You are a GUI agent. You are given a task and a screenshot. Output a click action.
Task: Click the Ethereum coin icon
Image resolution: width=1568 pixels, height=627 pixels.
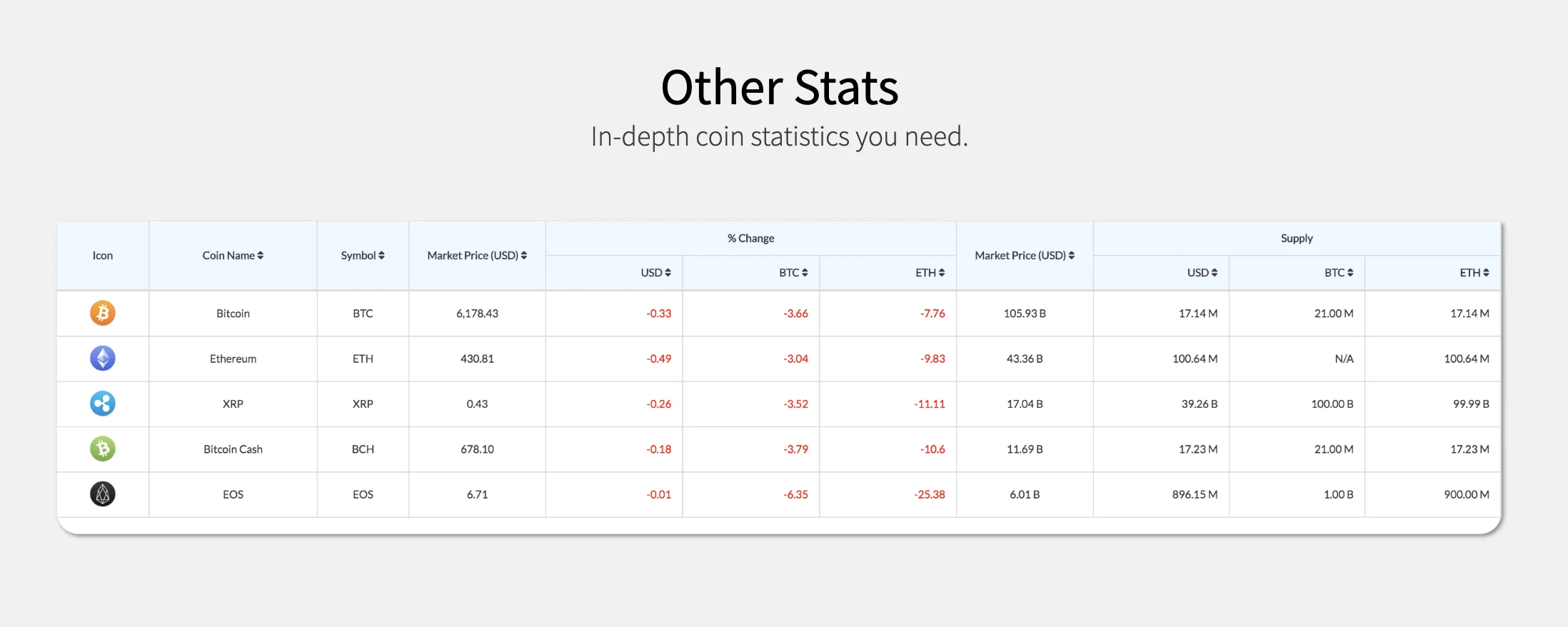pyautogui.click(x=103, y=358)
